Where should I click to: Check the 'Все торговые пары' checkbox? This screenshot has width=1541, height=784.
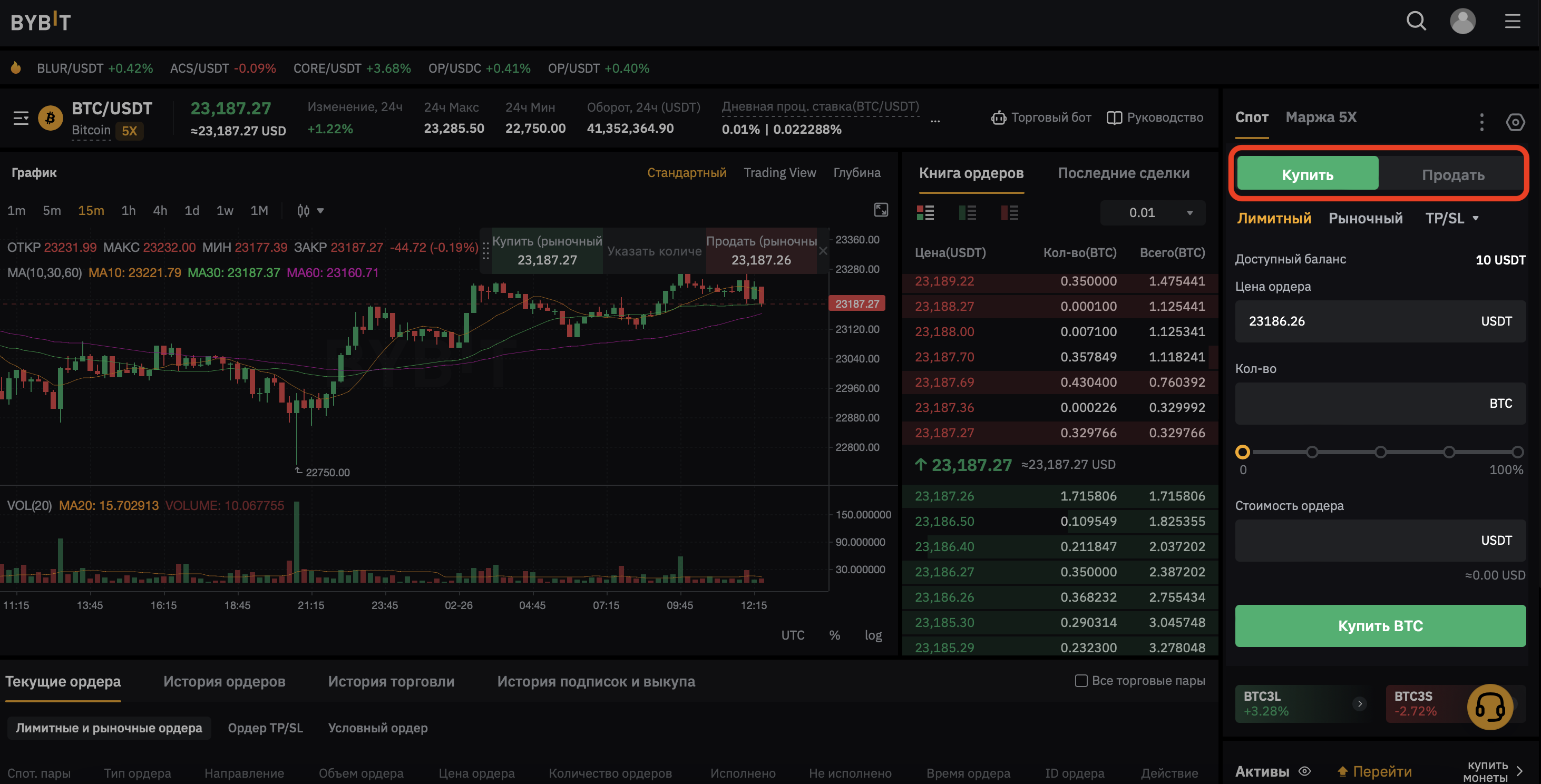[1080, 681]
